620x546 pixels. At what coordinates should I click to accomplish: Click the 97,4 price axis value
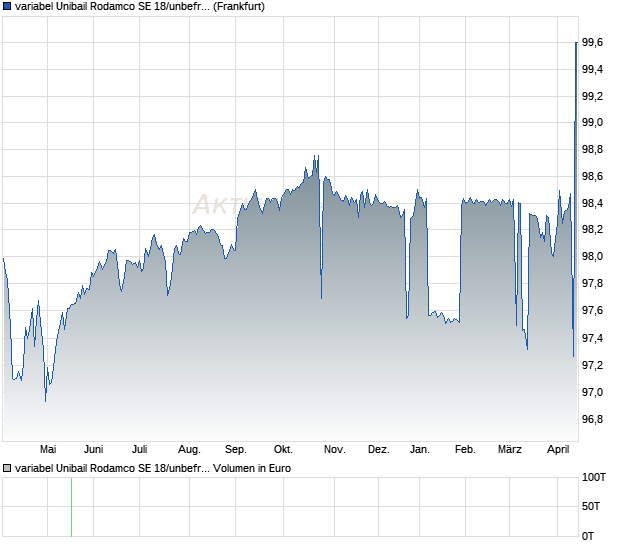click(593, 338)
